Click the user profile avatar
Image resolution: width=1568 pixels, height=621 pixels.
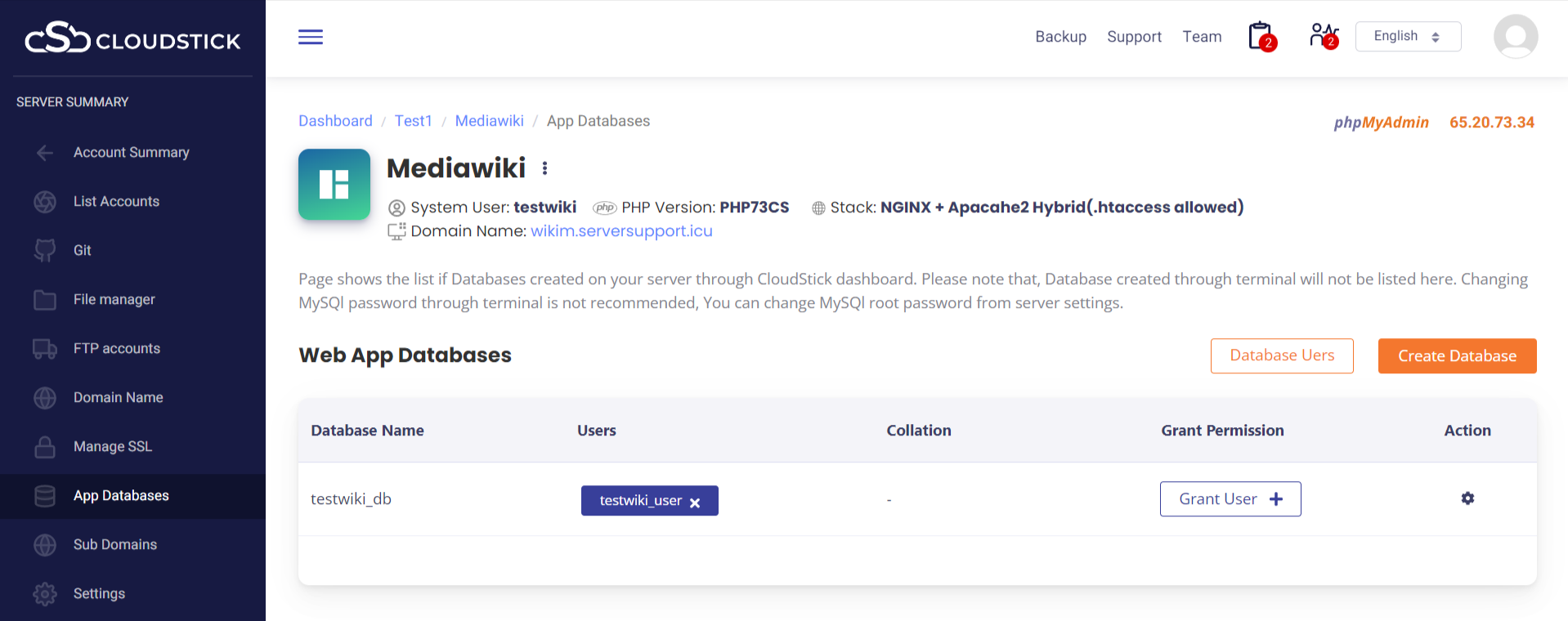click(x=1515, y=37)
